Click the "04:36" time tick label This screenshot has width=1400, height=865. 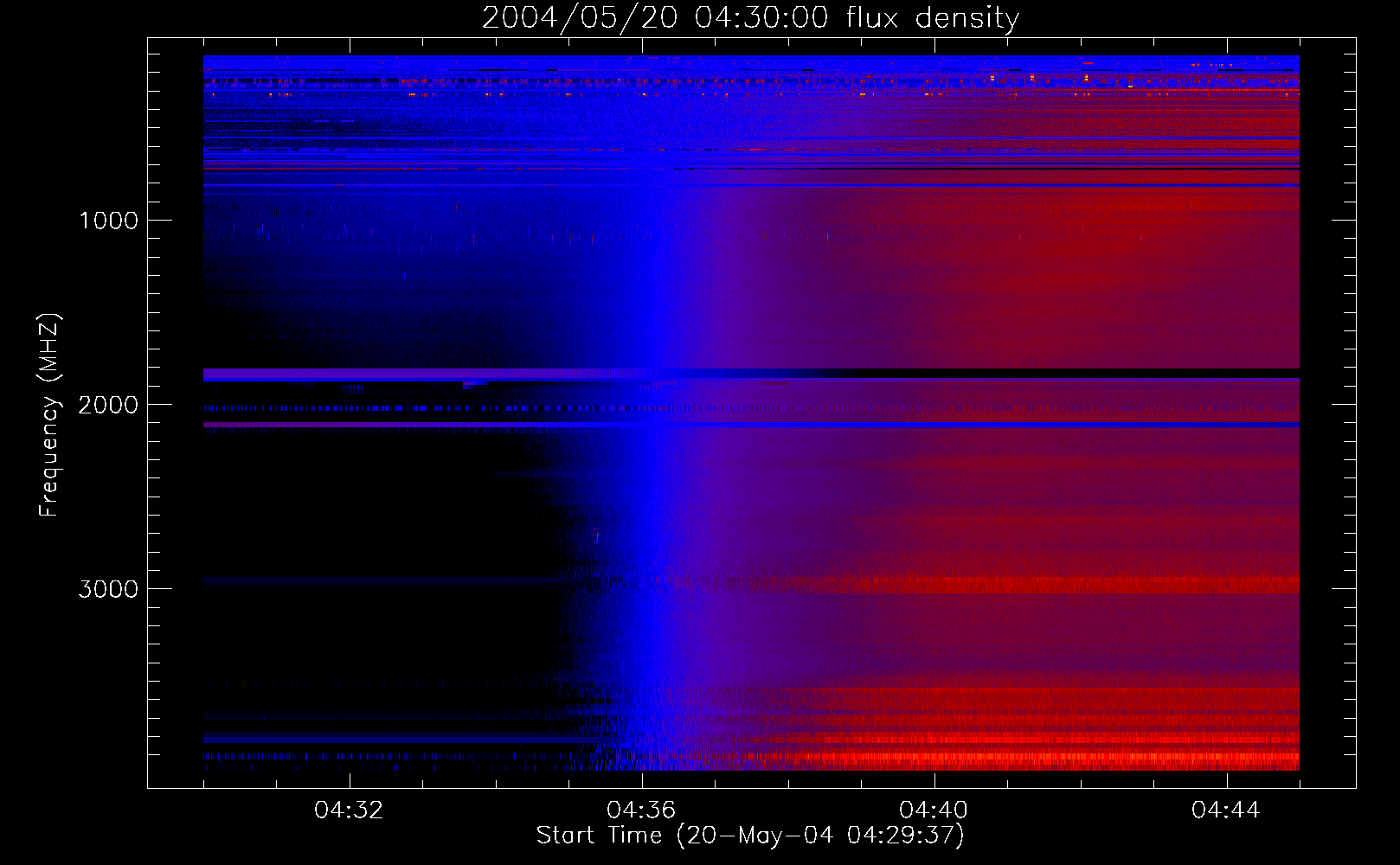pos(641,811)
